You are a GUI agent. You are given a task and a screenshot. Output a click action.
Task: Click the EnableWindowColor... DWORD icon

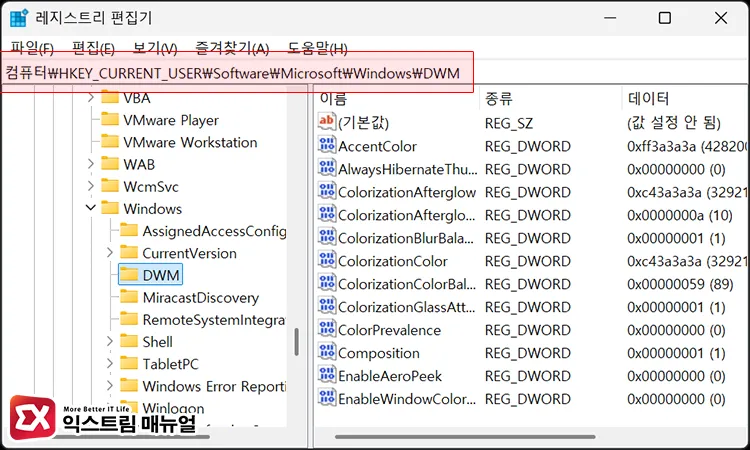pyautogui.click(x=327, y=397)
